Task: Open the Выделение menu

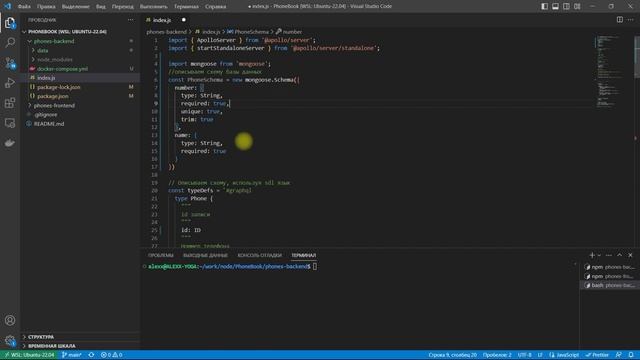Action: pyautogui.click(x=76, y=7)
